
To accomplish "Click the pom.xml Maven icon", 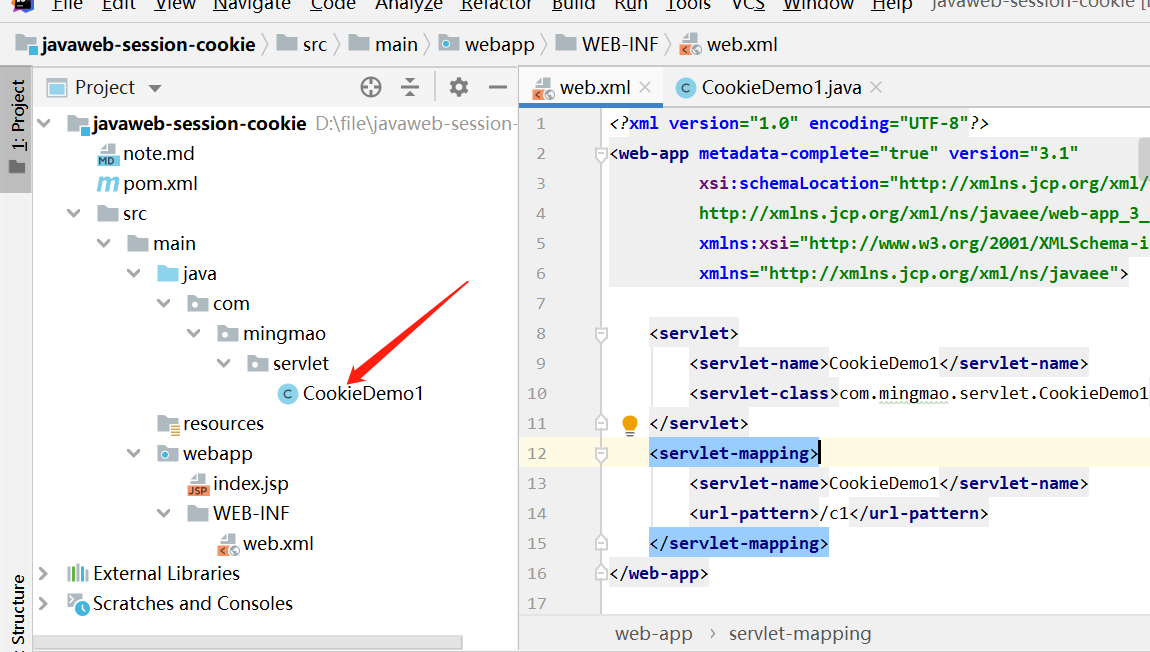I will click(x=108, y=183).
